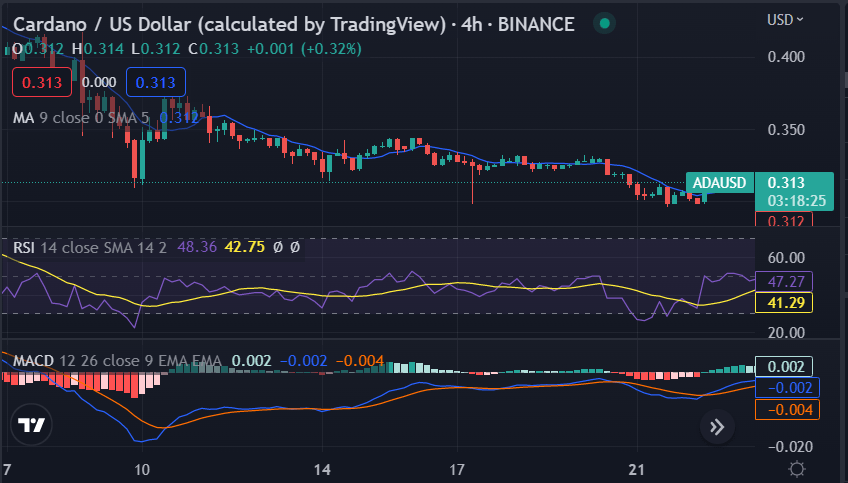Image resolution: width=848 pixels, height=483 pixels.
Task: Click the 0.400 price axis label
Action: pos(786,57)
